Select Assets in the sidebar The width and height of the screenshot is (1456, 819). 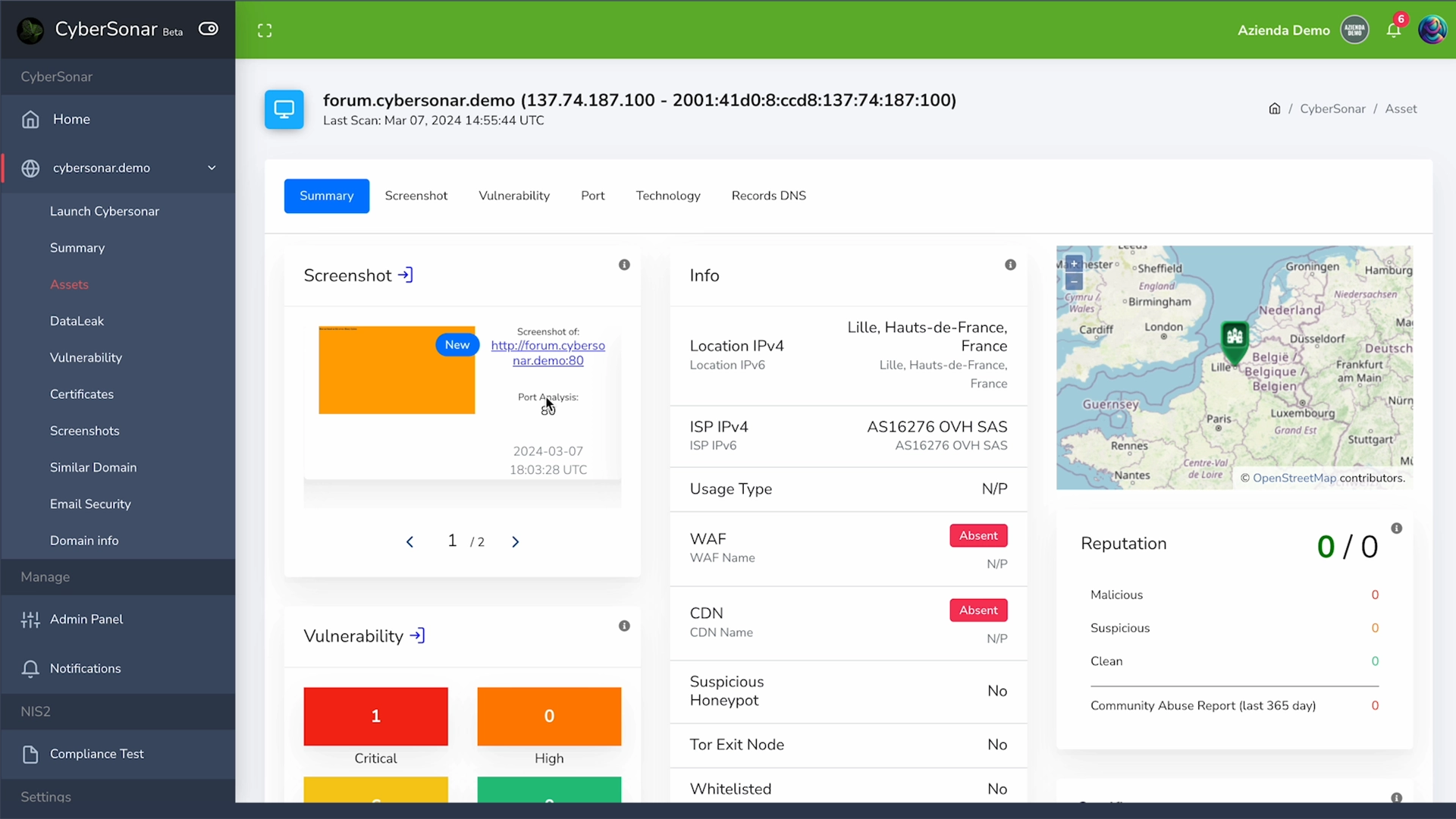(x=69, y=284)
